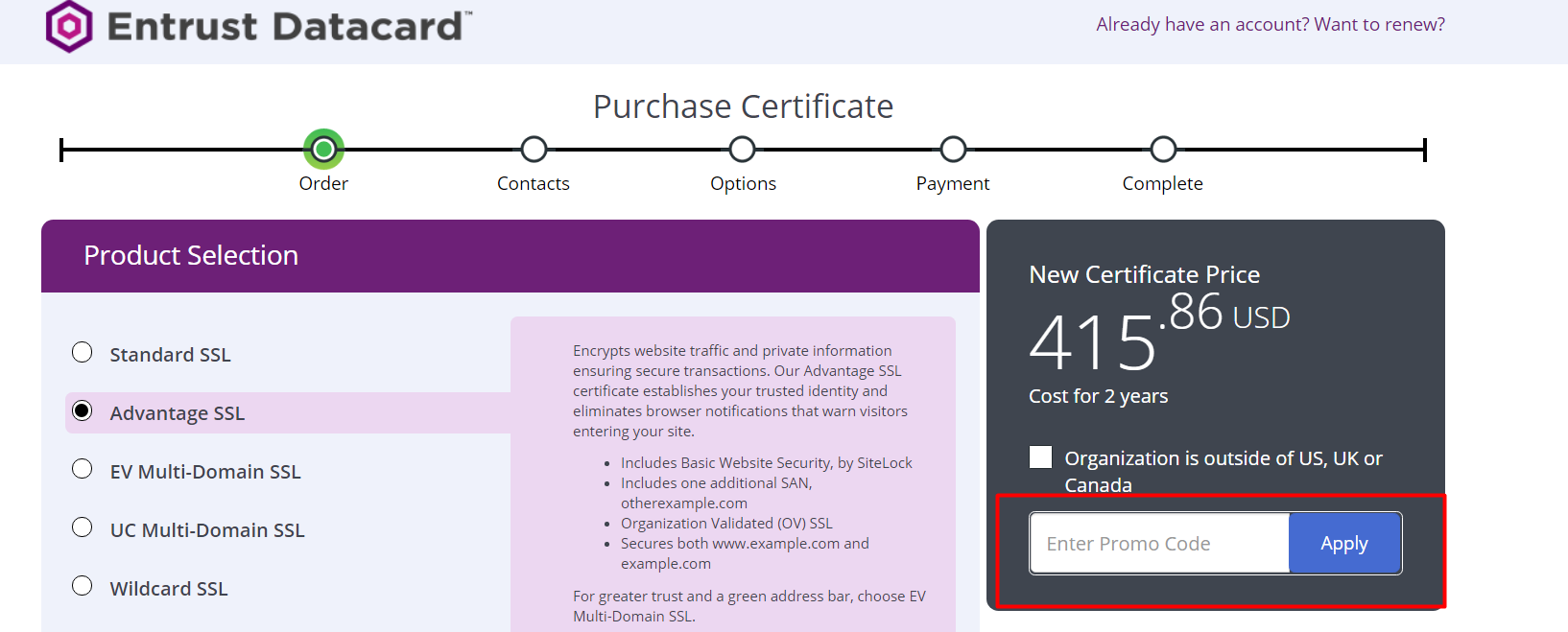This screenshot has width=1568, height=632.
Task: Select the Standard SSL radio button
Action: click(83, 353)
